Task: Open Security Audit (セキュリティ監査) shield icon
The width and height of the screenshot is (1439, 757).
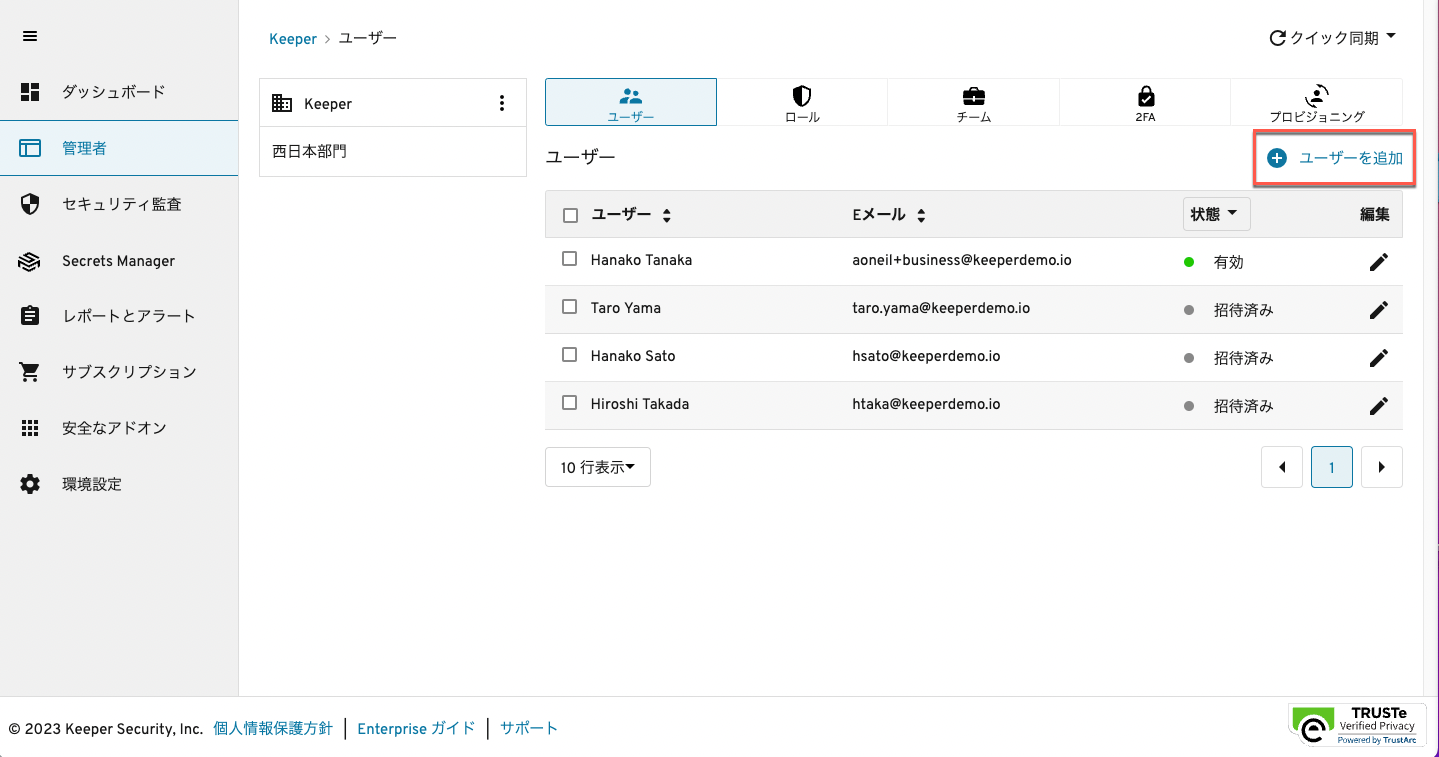Action: pos(30,204)
